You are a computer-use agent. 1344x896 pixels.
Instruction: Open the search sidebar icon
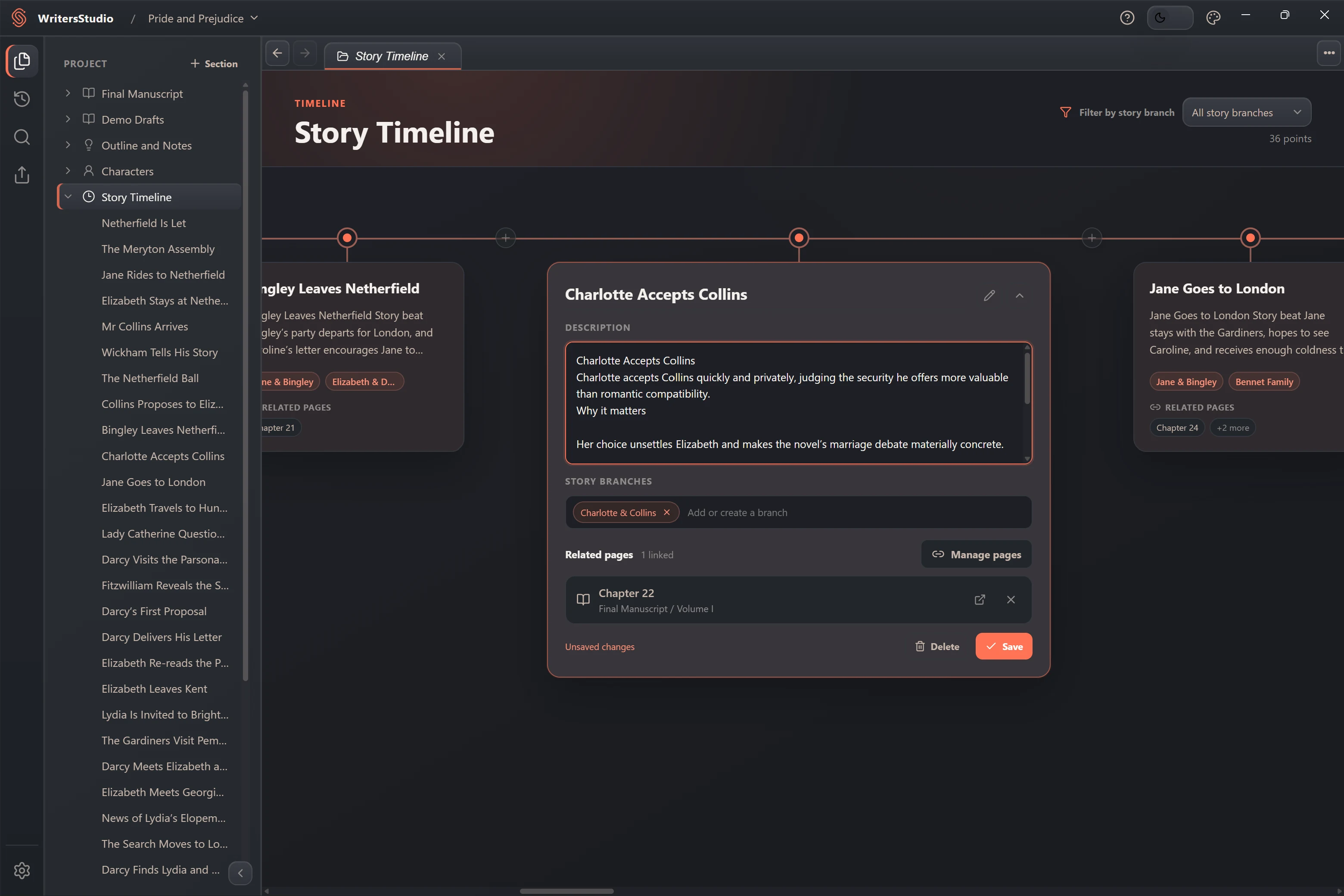tap(22, 137)
